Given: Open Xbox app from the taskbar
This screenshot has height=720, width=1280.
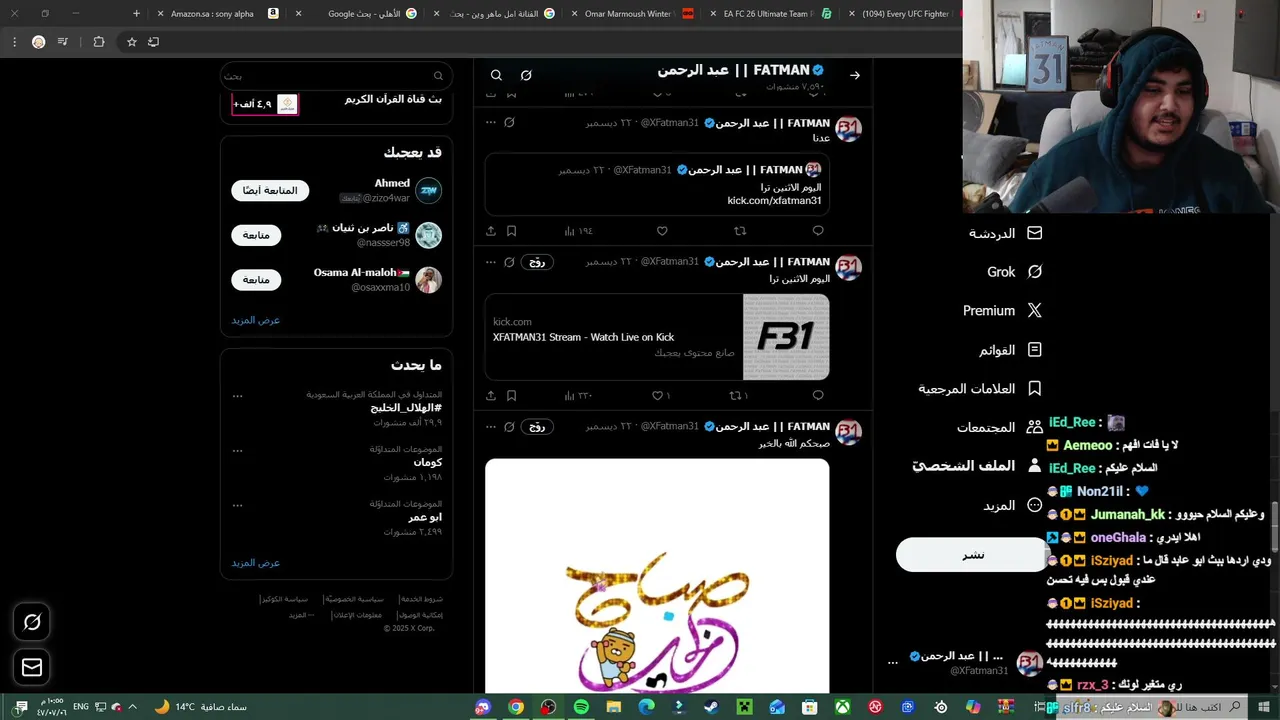Looking at the screenshot, I should [x=843, y=707].
